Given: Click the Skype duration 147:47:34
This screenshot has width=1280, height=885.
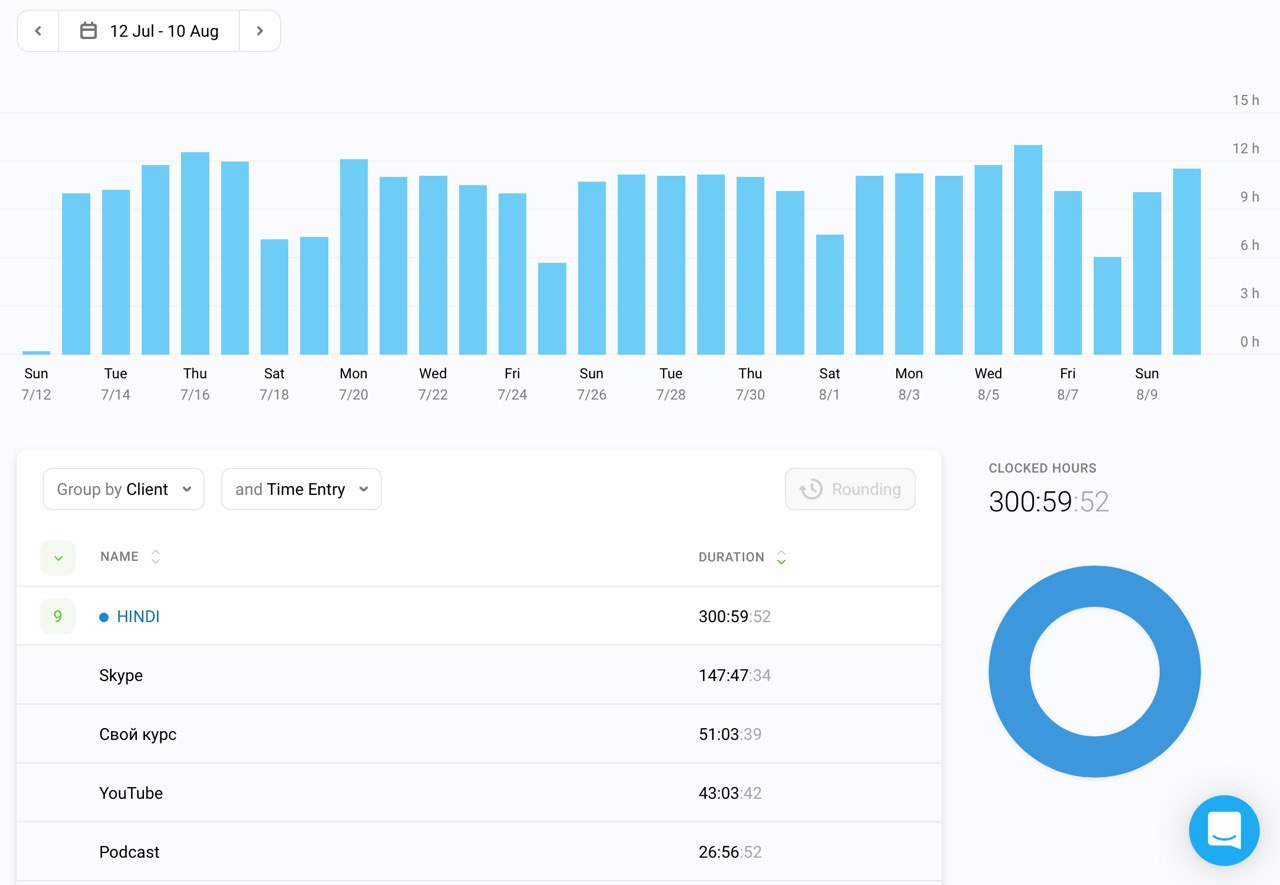Looking at the screenshot, I should tap(735, 675).
